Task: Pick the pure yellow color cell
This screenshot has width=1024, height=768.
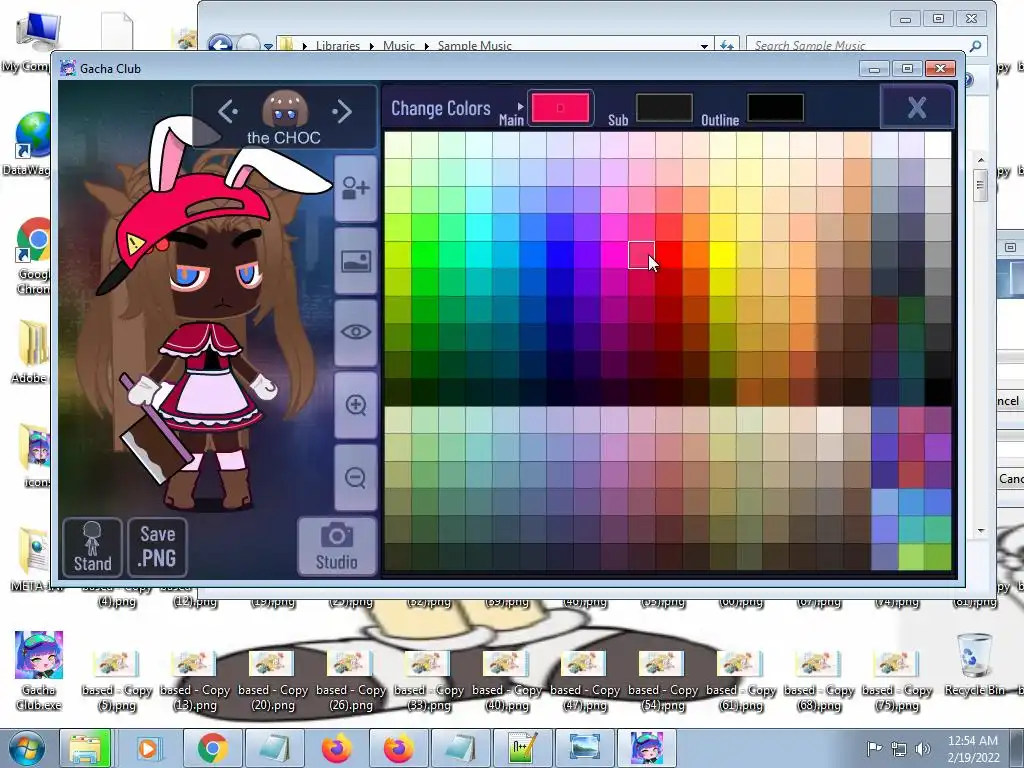Action: [723, 255]
